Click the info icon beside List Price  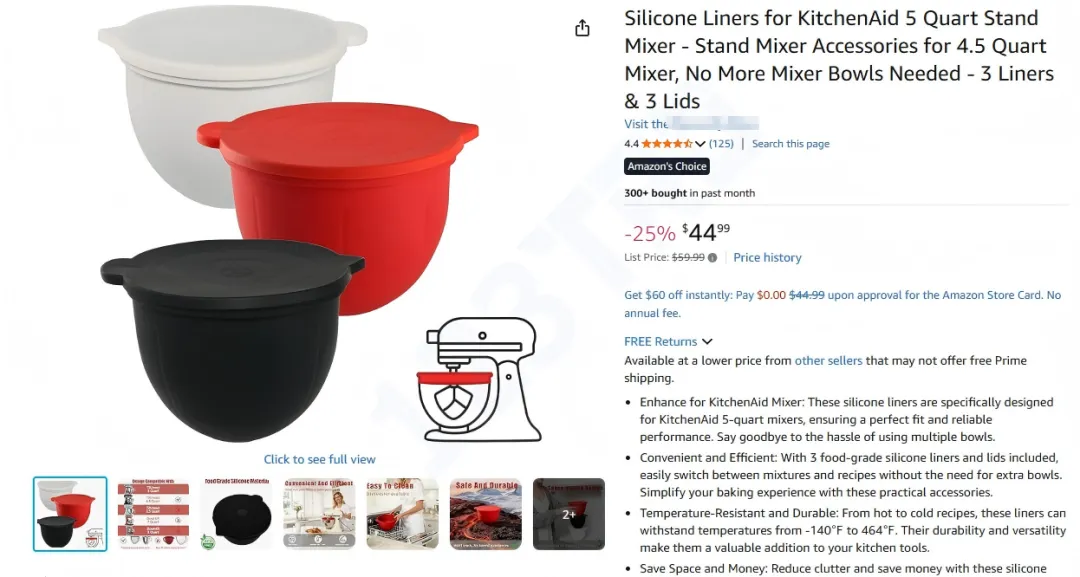(x=712, y=258)
